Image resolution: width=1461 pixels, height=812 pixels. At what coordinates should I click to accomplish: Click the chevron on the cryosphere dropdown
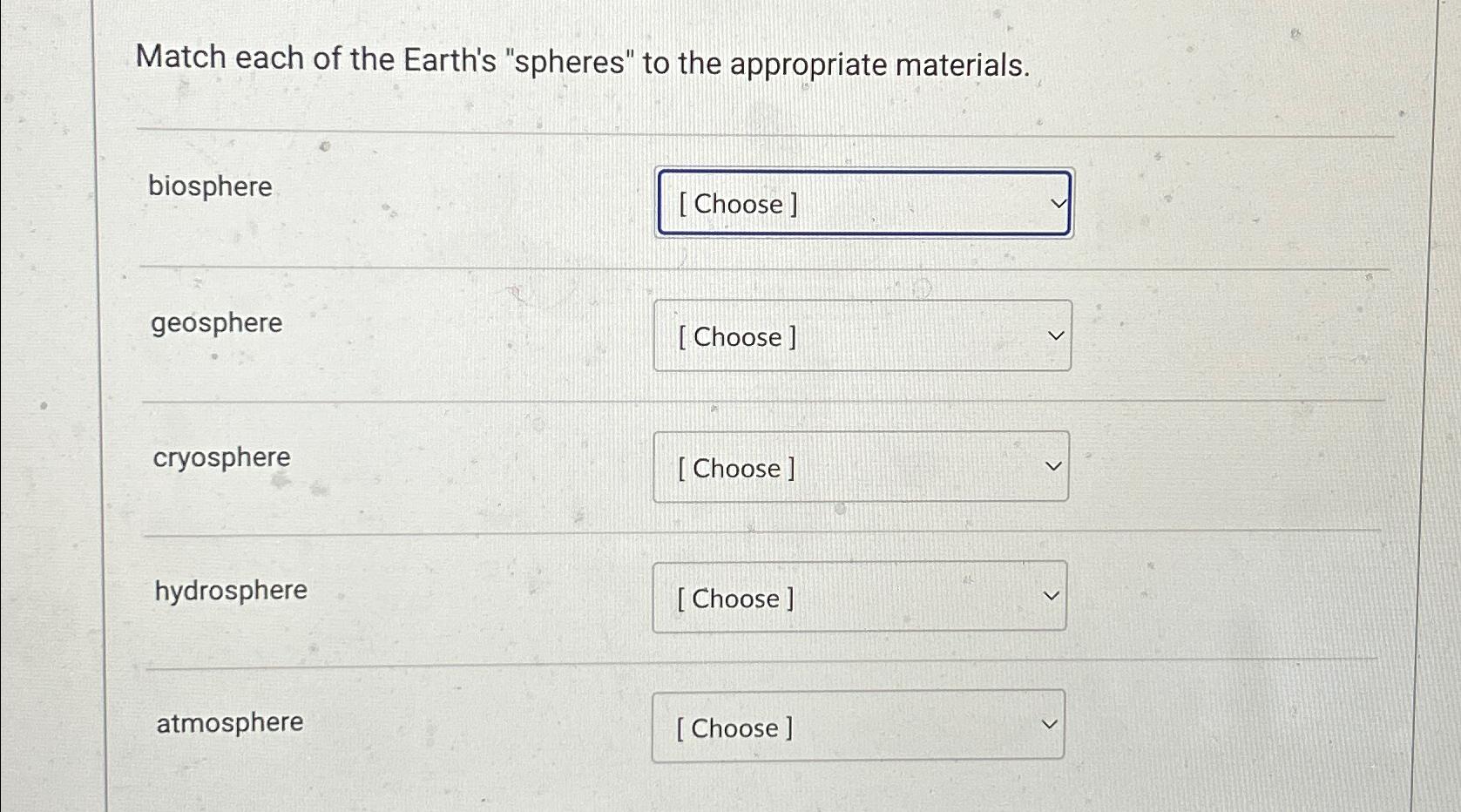click(1053, 464)
